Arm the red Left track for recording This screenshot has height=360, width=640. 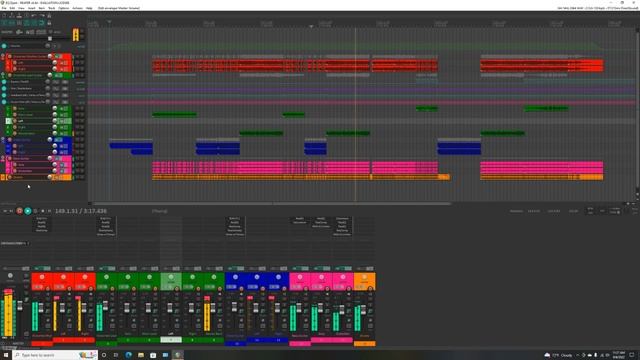15,63
